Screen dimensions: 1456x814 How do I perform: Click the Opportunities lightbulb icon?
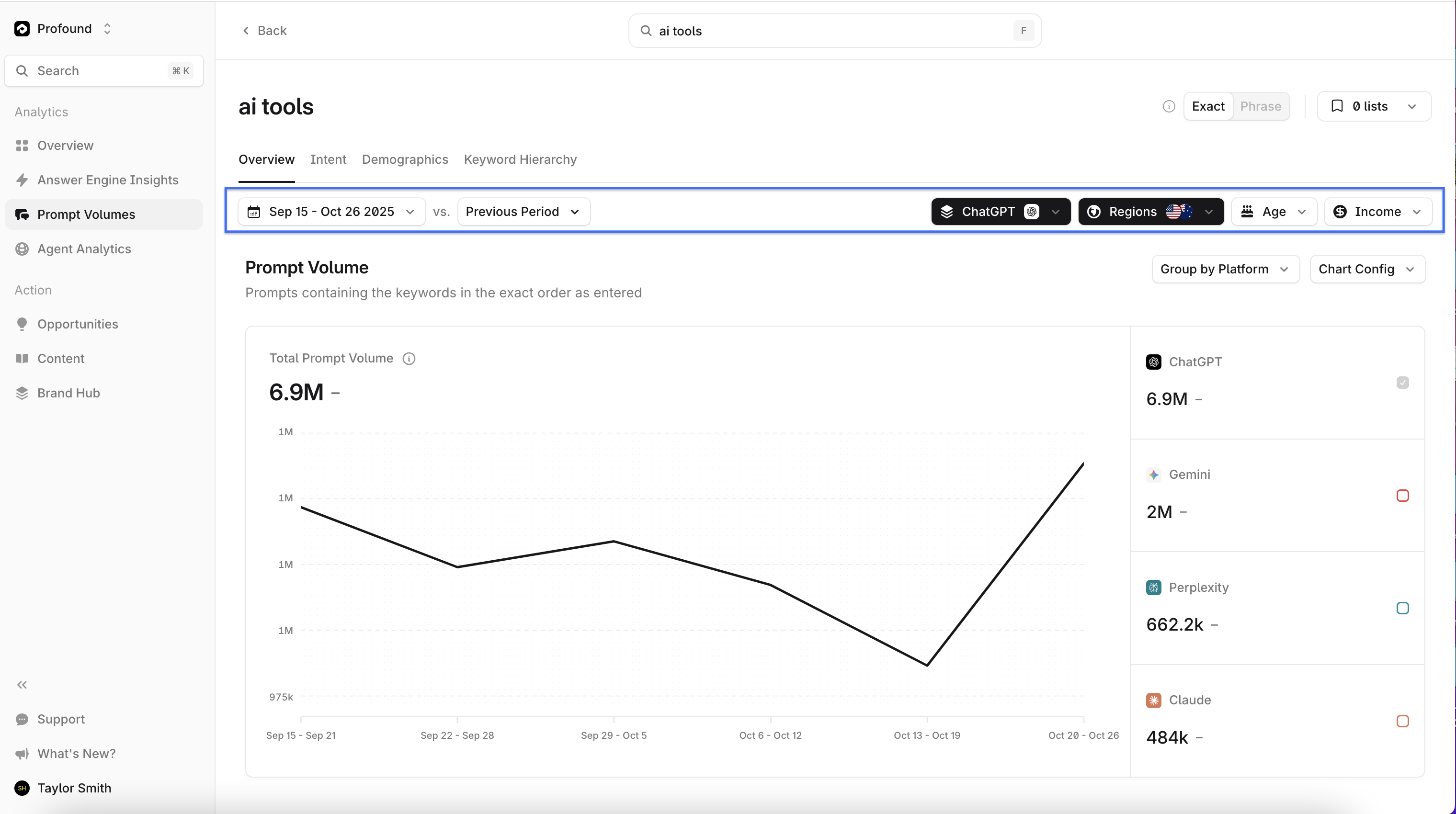[x=22, y=324]
